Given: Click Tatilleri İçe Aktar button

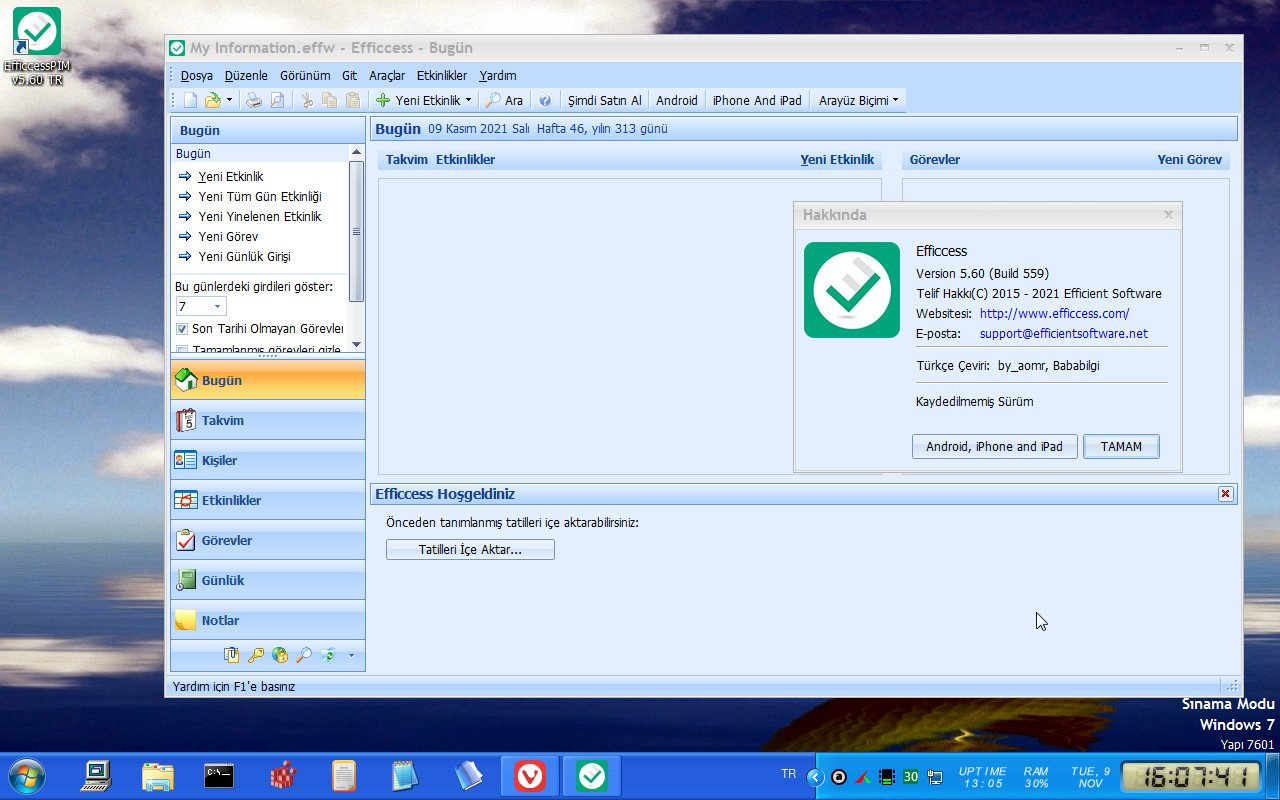Looking at the screenshot, I should pyautogui.click(x=470, y=550).
